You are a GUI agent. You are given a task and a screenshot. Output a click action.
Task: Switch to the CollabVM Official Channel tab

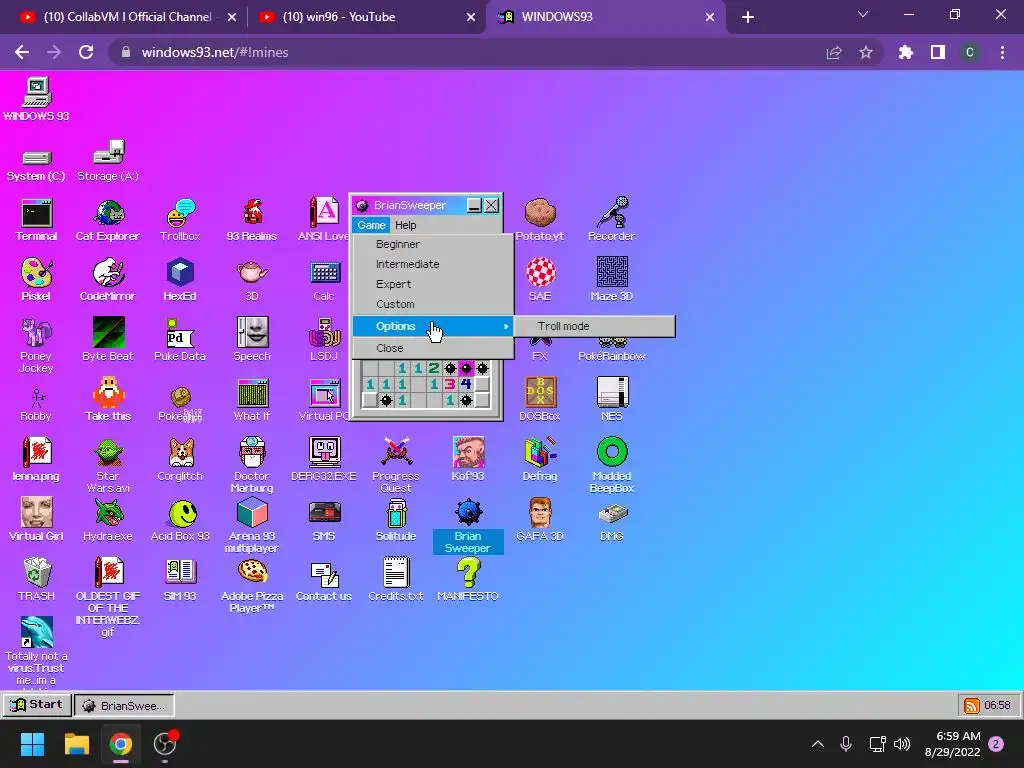(127, 17)
